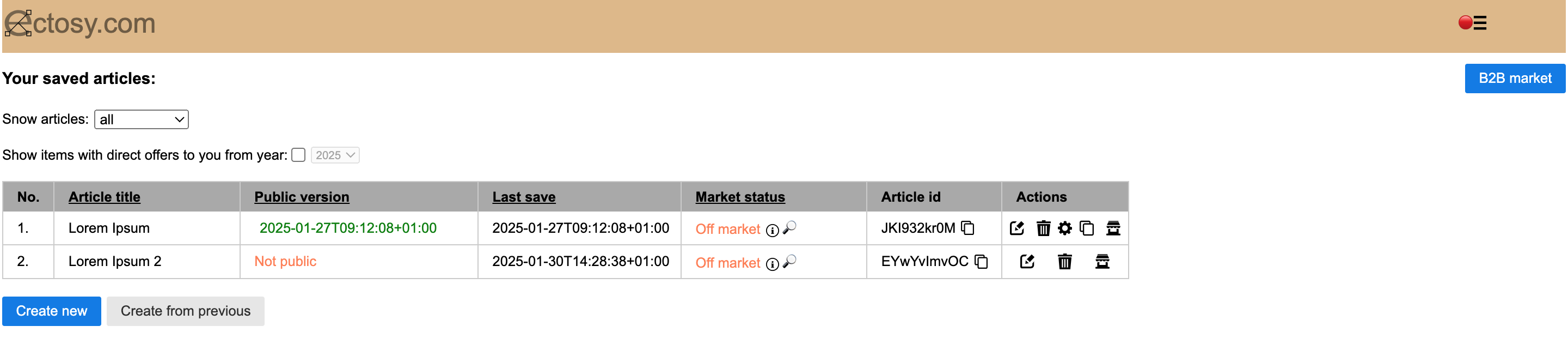Screen dimensions: 1568x338
Task: Click the market stall icon for Lorem Ipsum 2
Action: [x=1102, y=262]
